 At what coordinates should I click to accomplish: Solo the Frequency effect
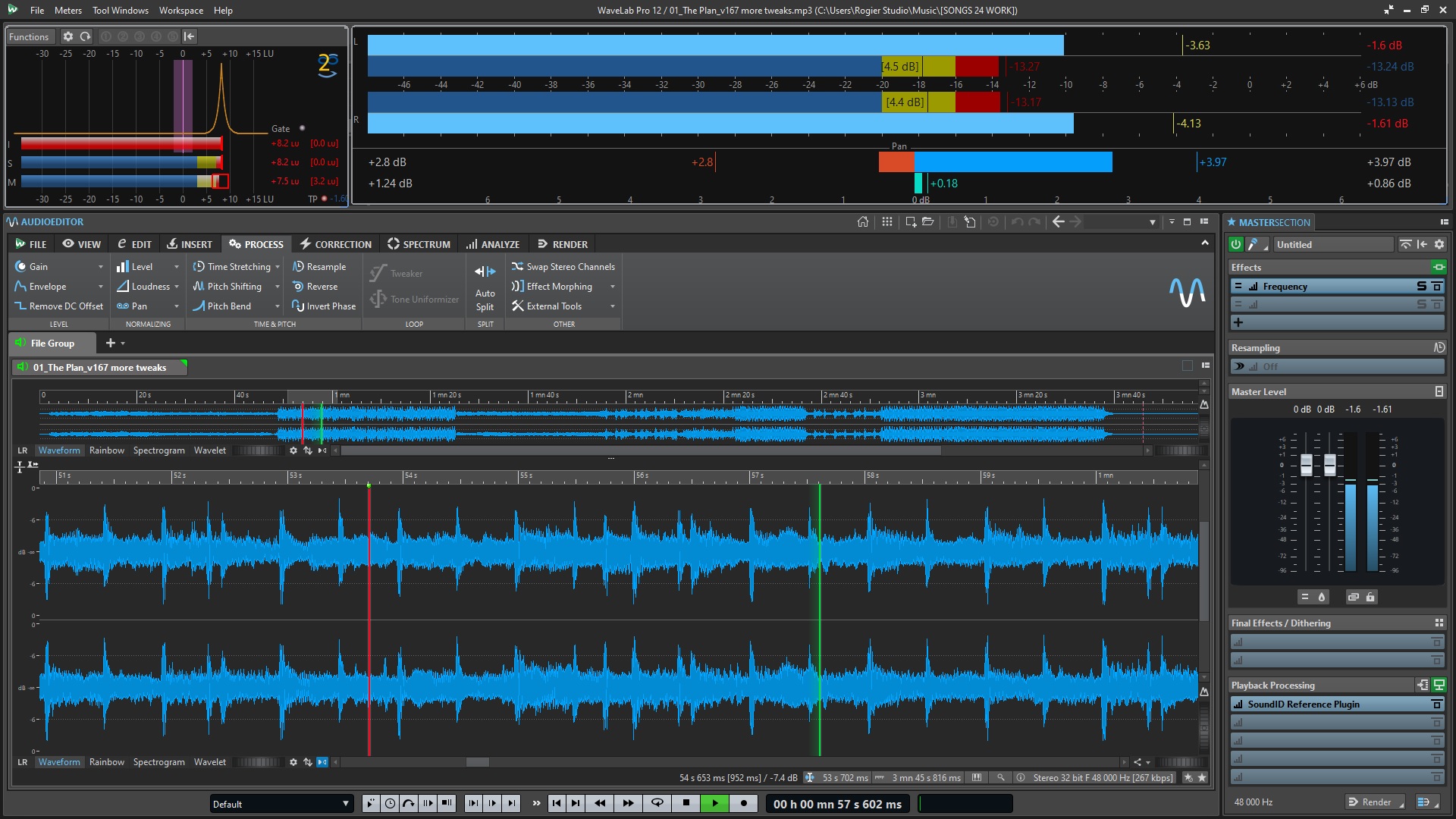pyautogui.click(x=1420, y=286)
